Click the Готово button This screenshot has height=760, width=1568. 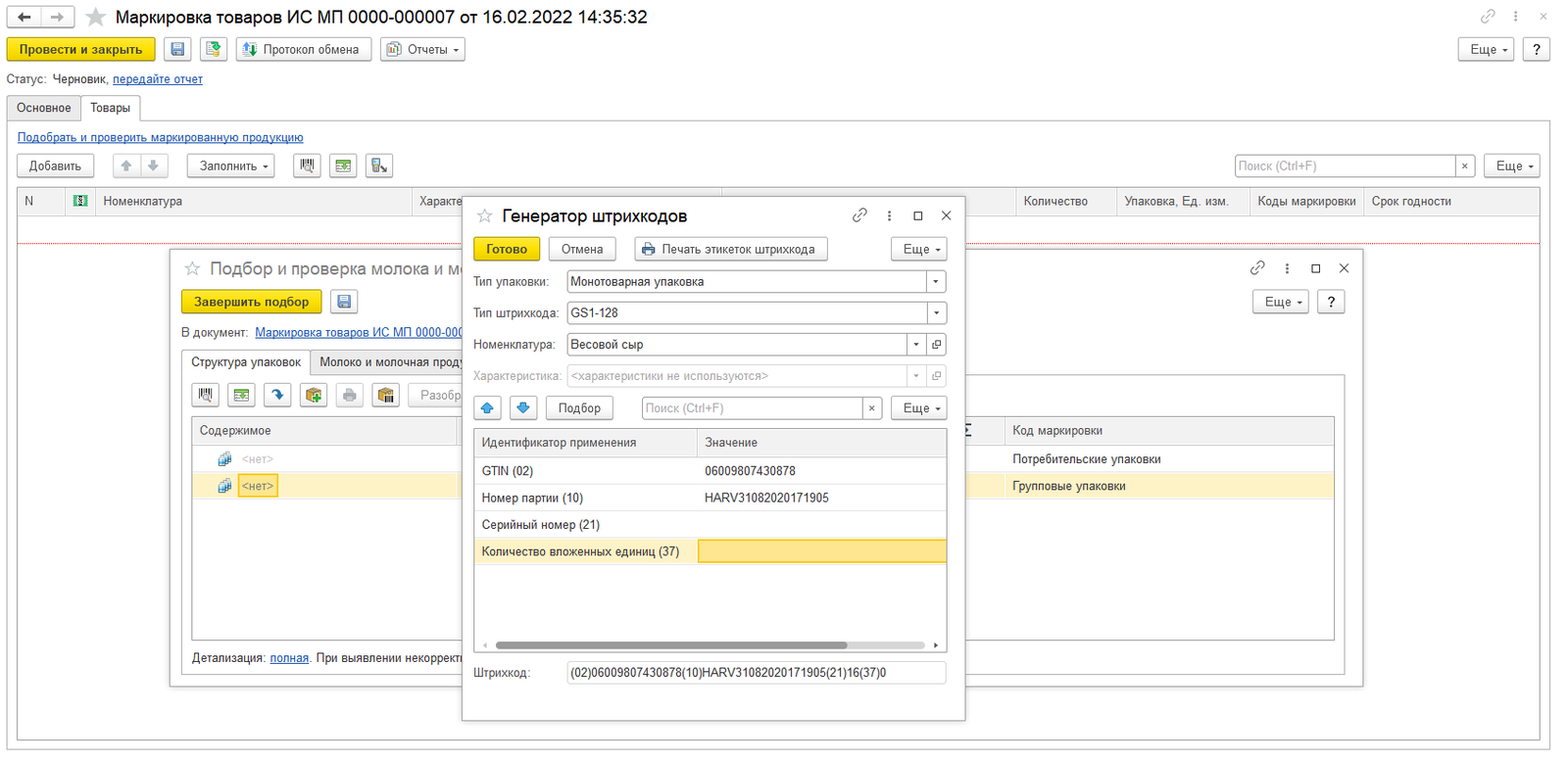(507, 249)
